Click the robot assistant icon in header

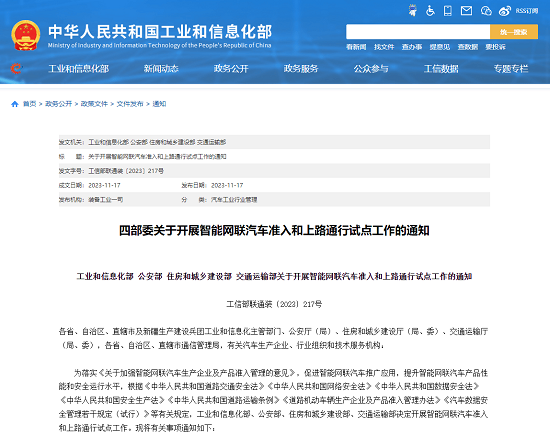413,11
